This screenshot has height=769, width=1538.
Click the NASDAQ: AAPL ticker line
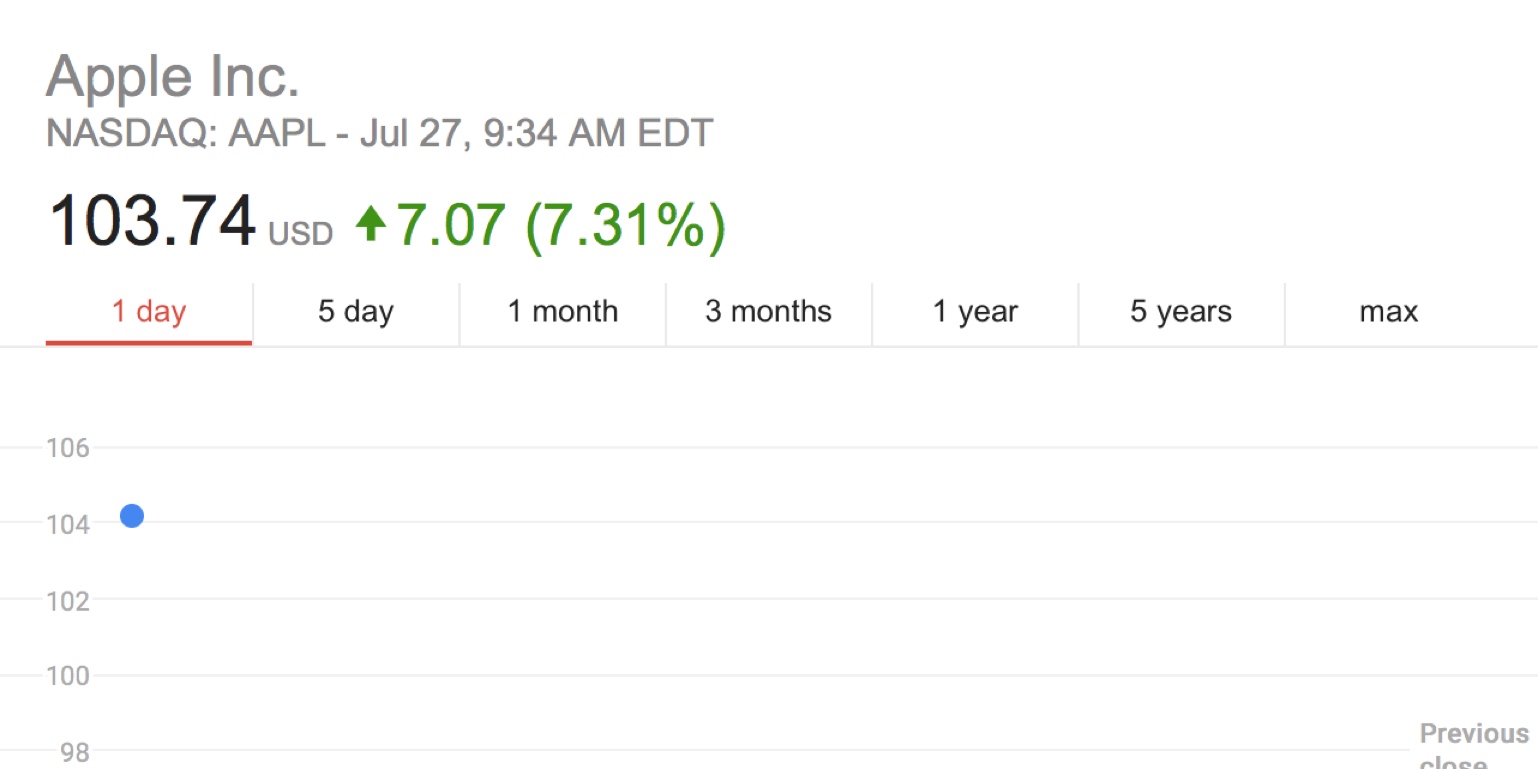coord(379,133)
